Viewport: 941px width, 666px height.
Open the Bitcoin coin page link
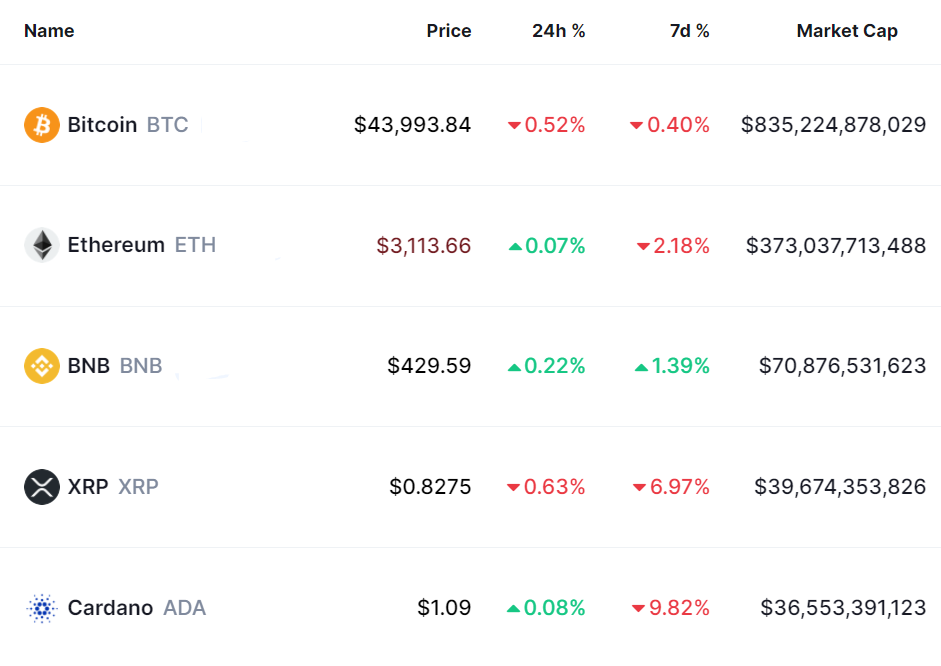point(102,125)
